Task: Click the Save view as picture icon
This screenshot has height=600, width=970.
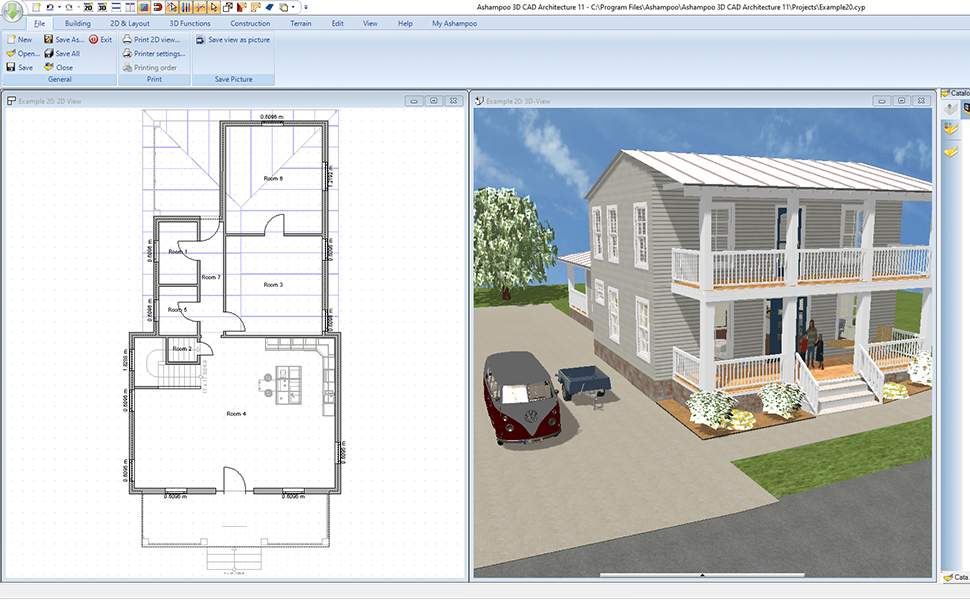Action: [x=201, y=40]
